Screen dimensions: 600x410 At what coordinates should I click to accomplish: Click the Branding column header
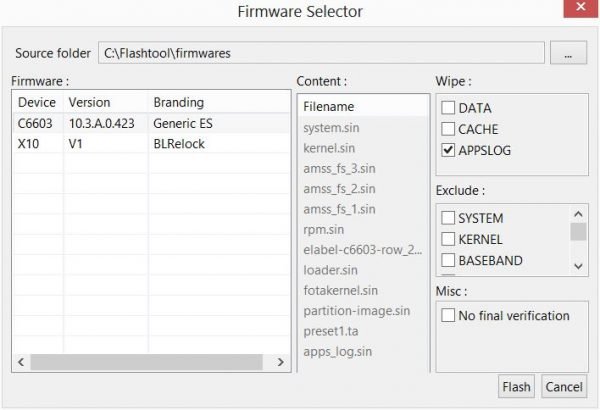coord(219,103)
